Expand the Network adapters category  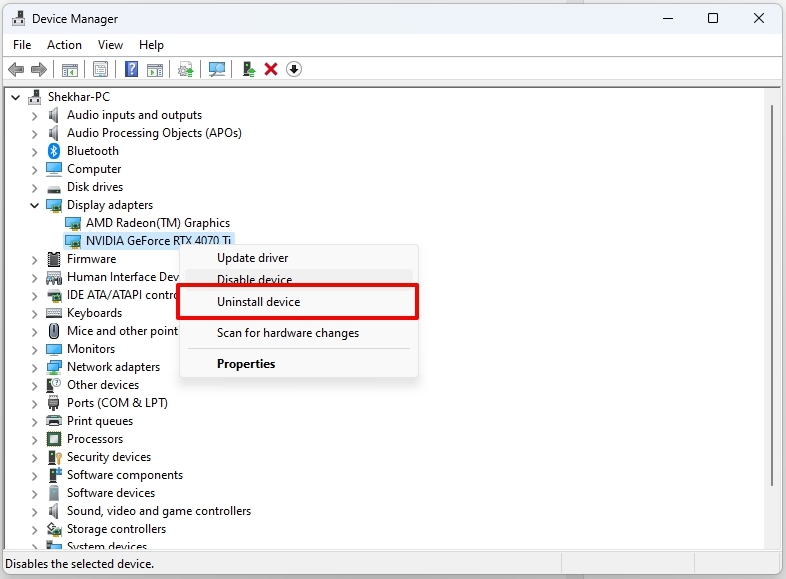[x=34, y=367]
